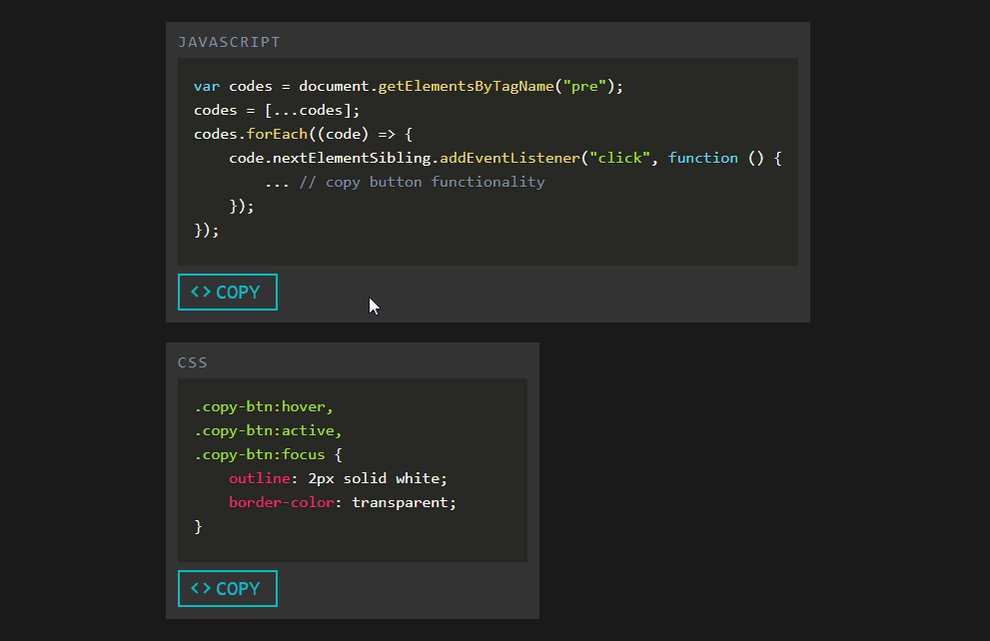
Task: Click the 'outline' property name
Action: [259, 478]
